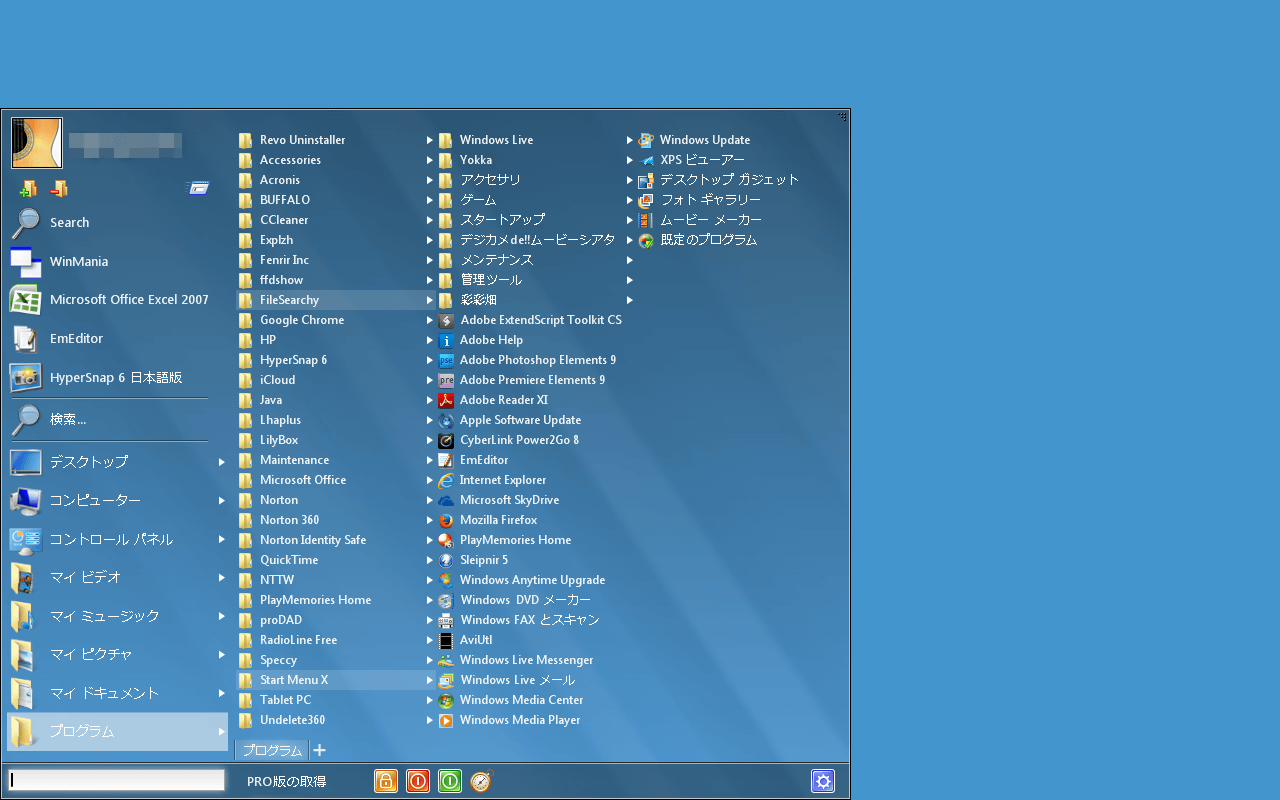1280x800 pixels.
Task: Open Microsoft SkyDrive
Action: click(499, 500)
